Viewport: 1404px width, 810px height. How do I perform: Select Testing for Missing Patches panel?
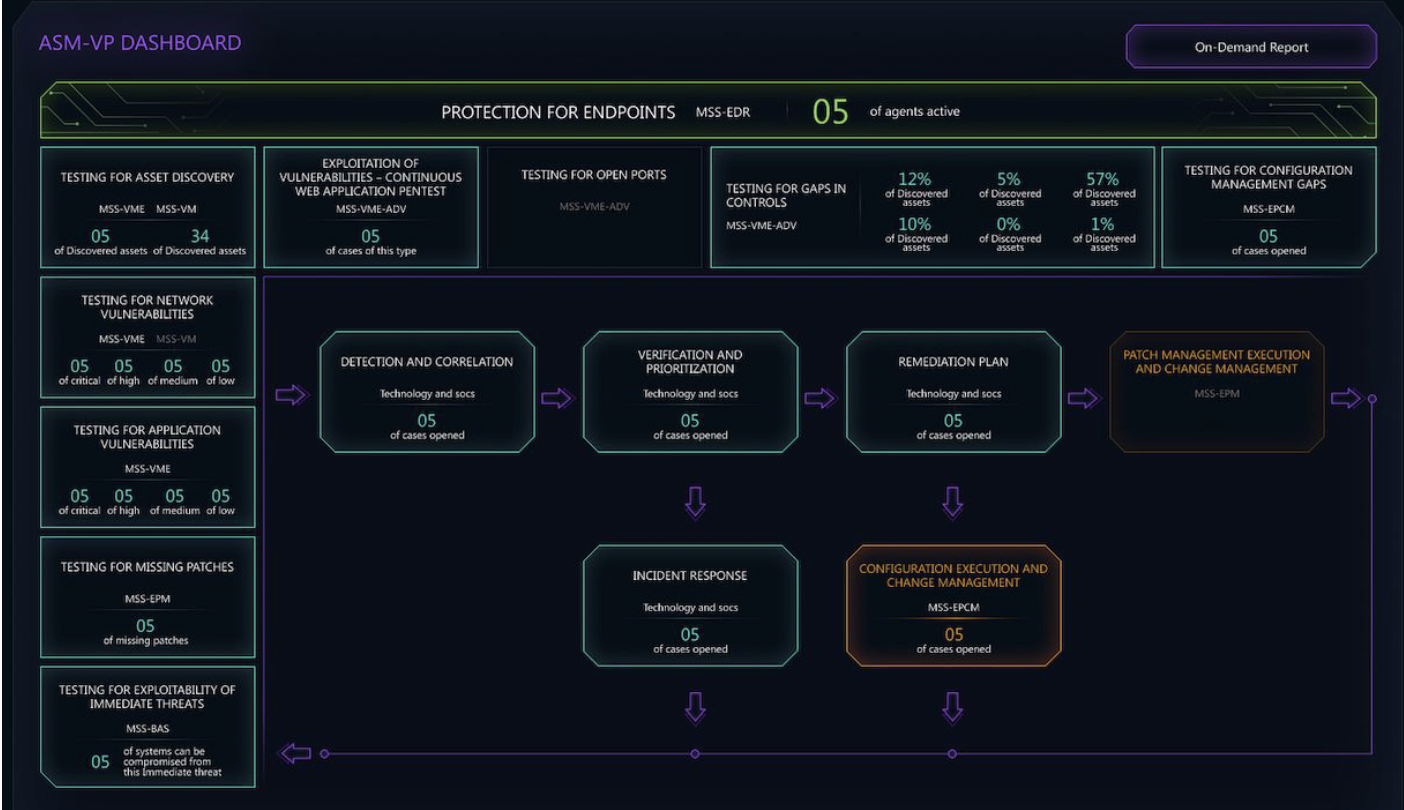[147, 596]
